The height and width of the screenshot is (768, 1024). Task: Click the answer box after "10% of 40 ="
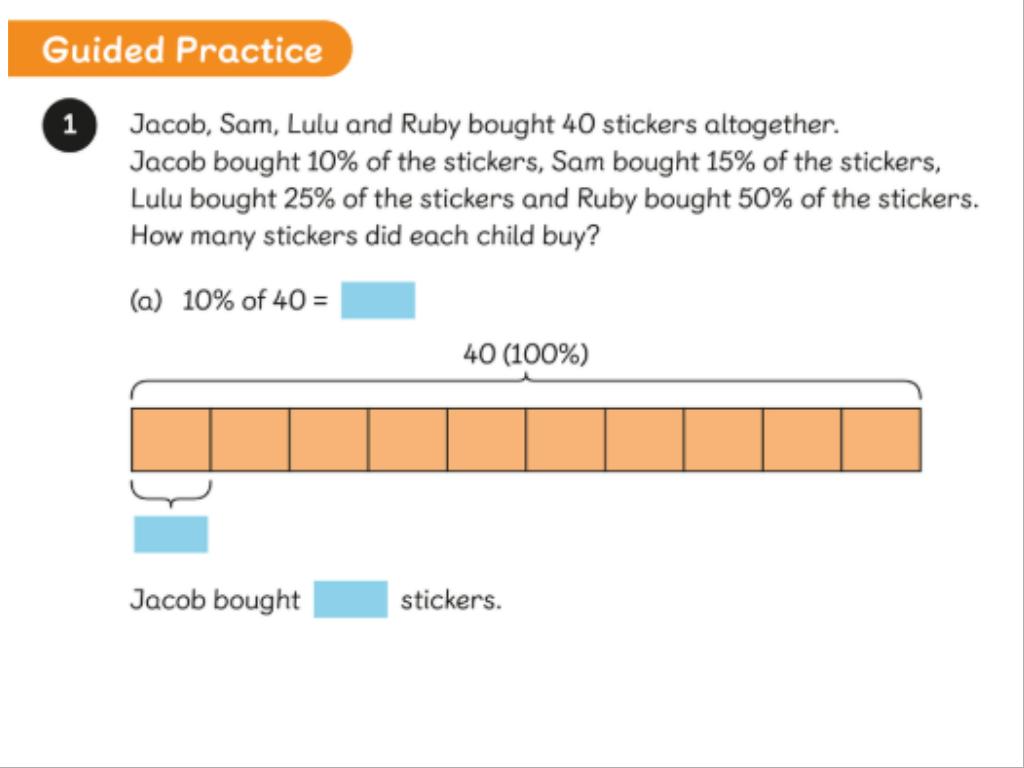pos(377,300)
